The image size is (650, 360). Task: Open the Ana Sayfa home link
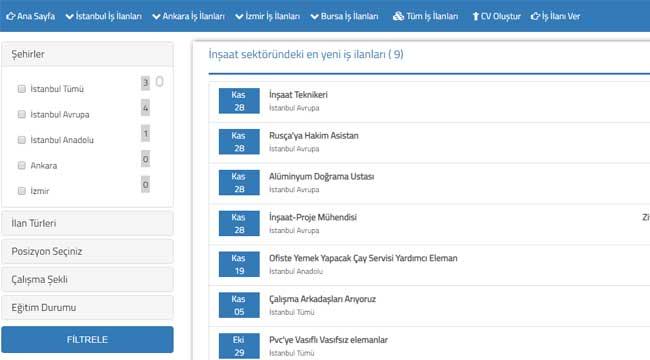(31, 16)
